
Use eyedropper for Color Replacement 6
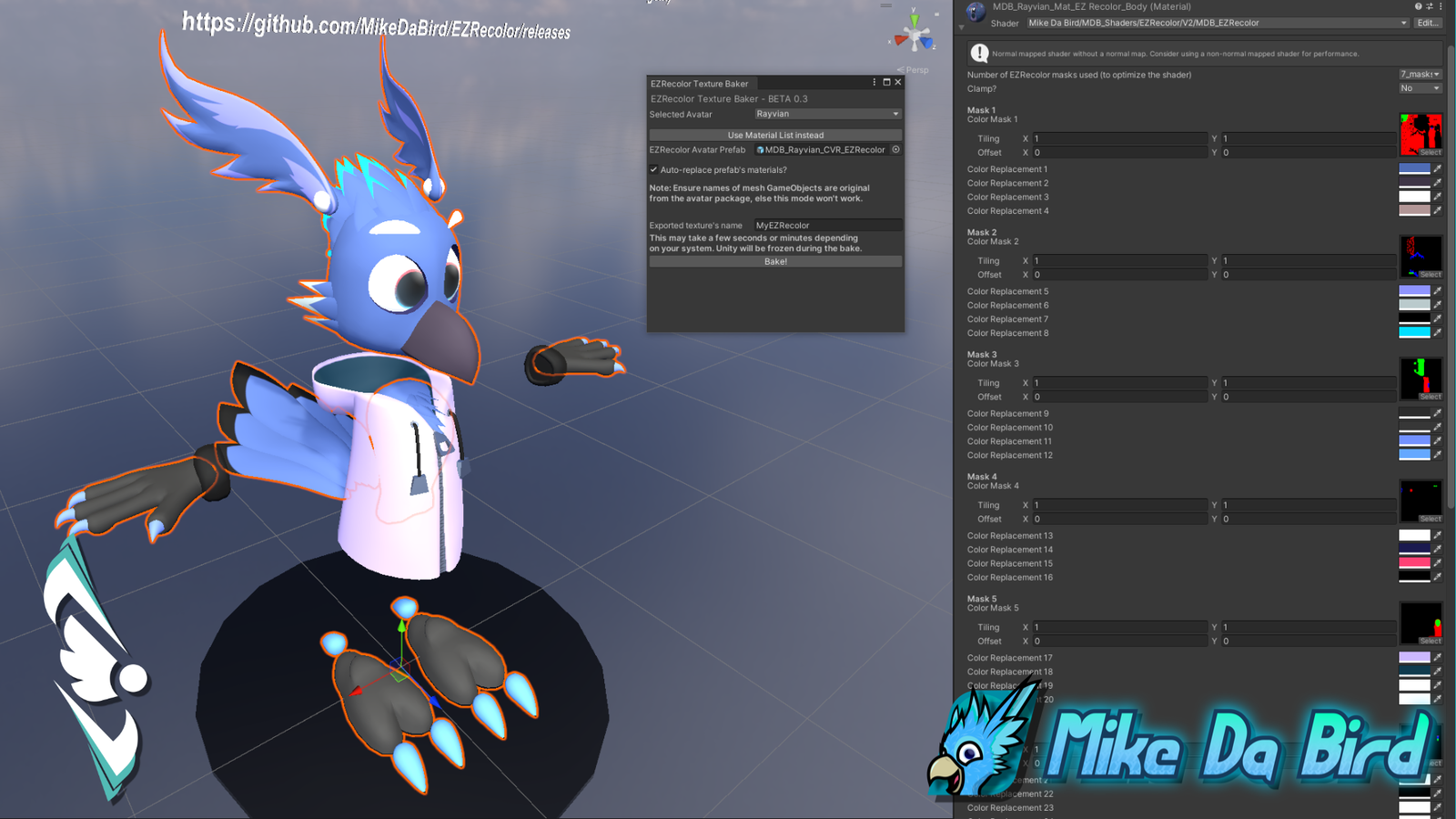point(1438,305)
